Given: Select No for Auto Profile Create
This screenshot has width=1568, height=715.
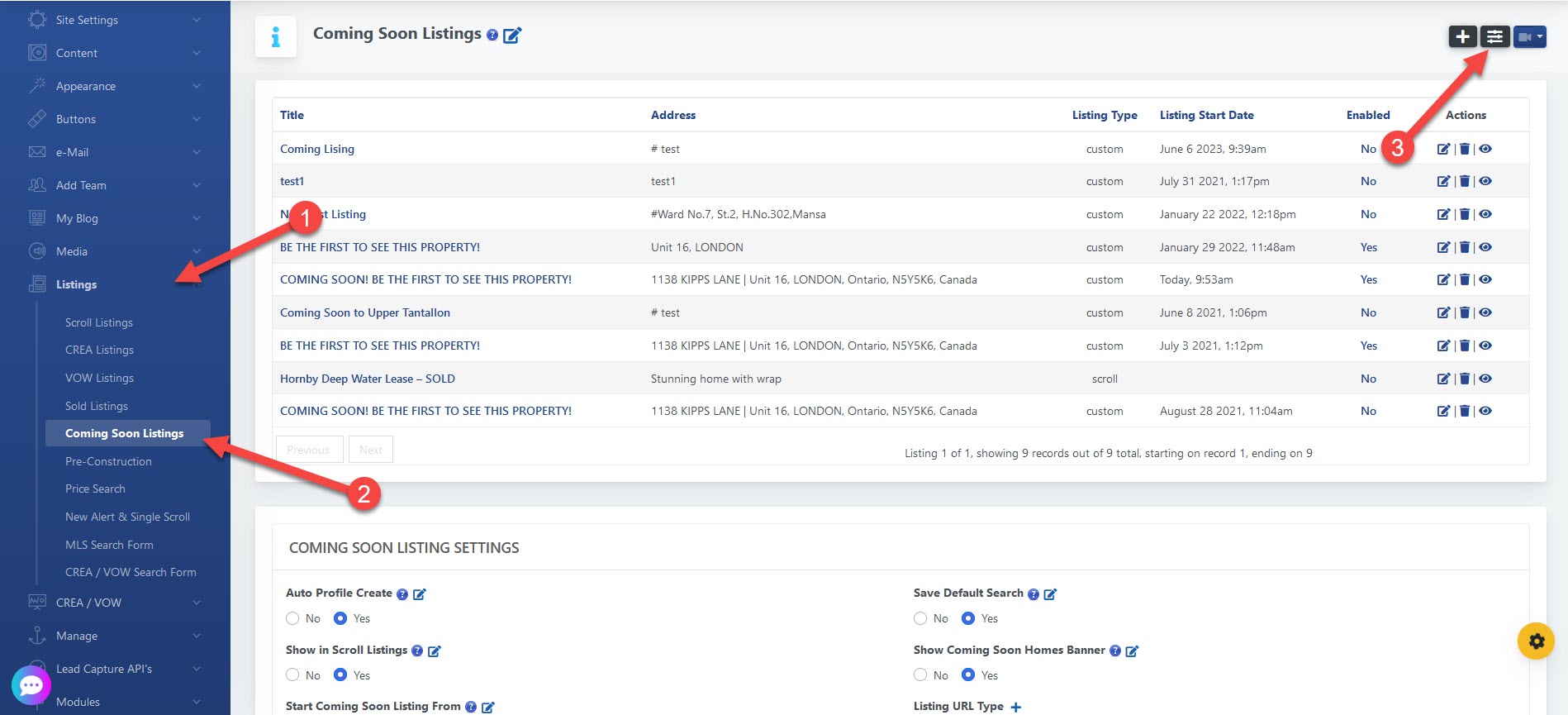Looking at the screenshot, I should pyautogui.click(x=292, y=618).
